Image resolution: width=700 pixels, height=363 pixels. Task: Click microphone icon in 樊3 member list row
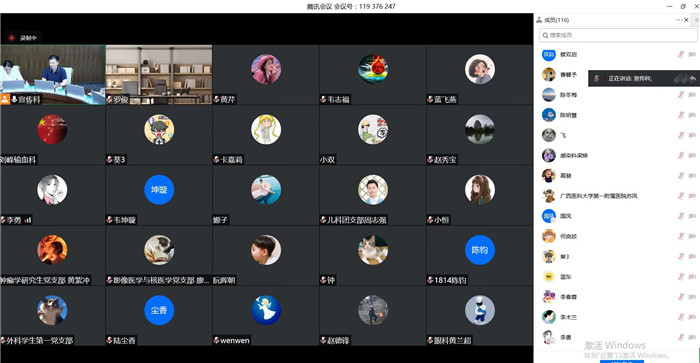[x=681, y=256]
